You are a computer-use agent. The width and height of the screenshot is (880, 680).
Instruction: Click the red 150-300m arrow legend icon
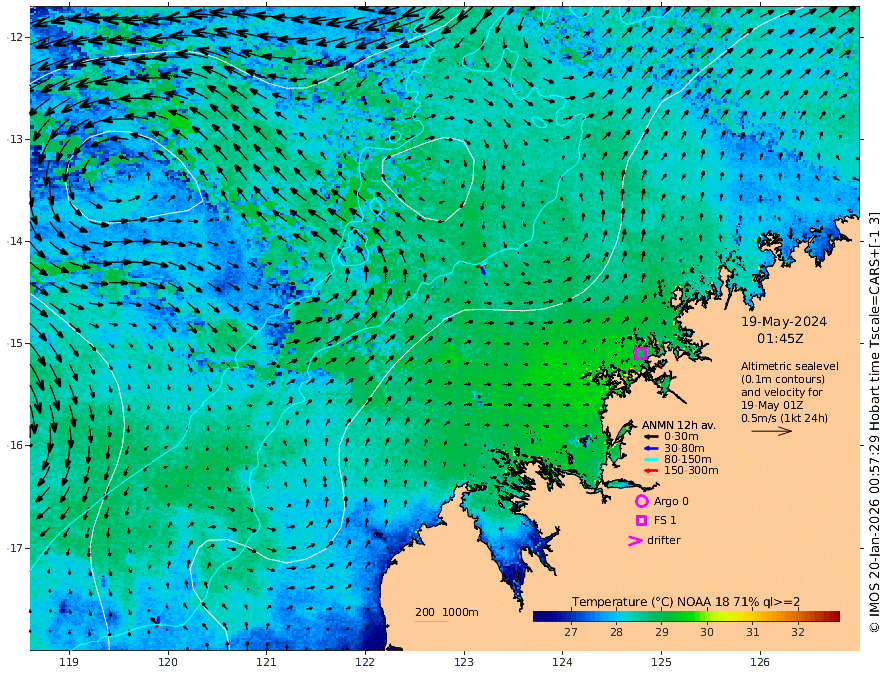coord(650,471)
